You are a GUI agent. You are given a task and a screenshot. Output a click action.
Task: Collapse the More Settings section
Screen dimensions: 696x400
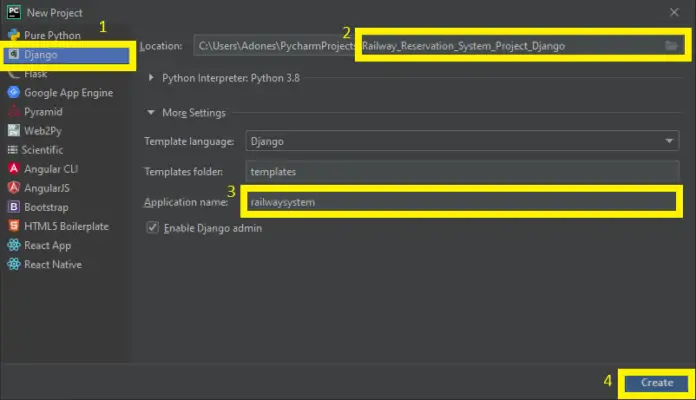[152, 112]
